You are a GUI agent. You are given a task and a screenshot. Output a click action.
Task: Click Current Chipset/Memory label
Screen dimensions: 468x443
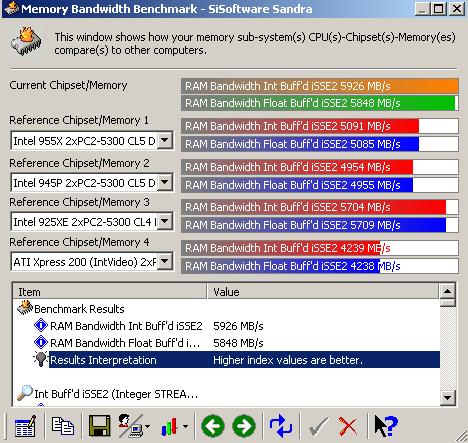68,85
